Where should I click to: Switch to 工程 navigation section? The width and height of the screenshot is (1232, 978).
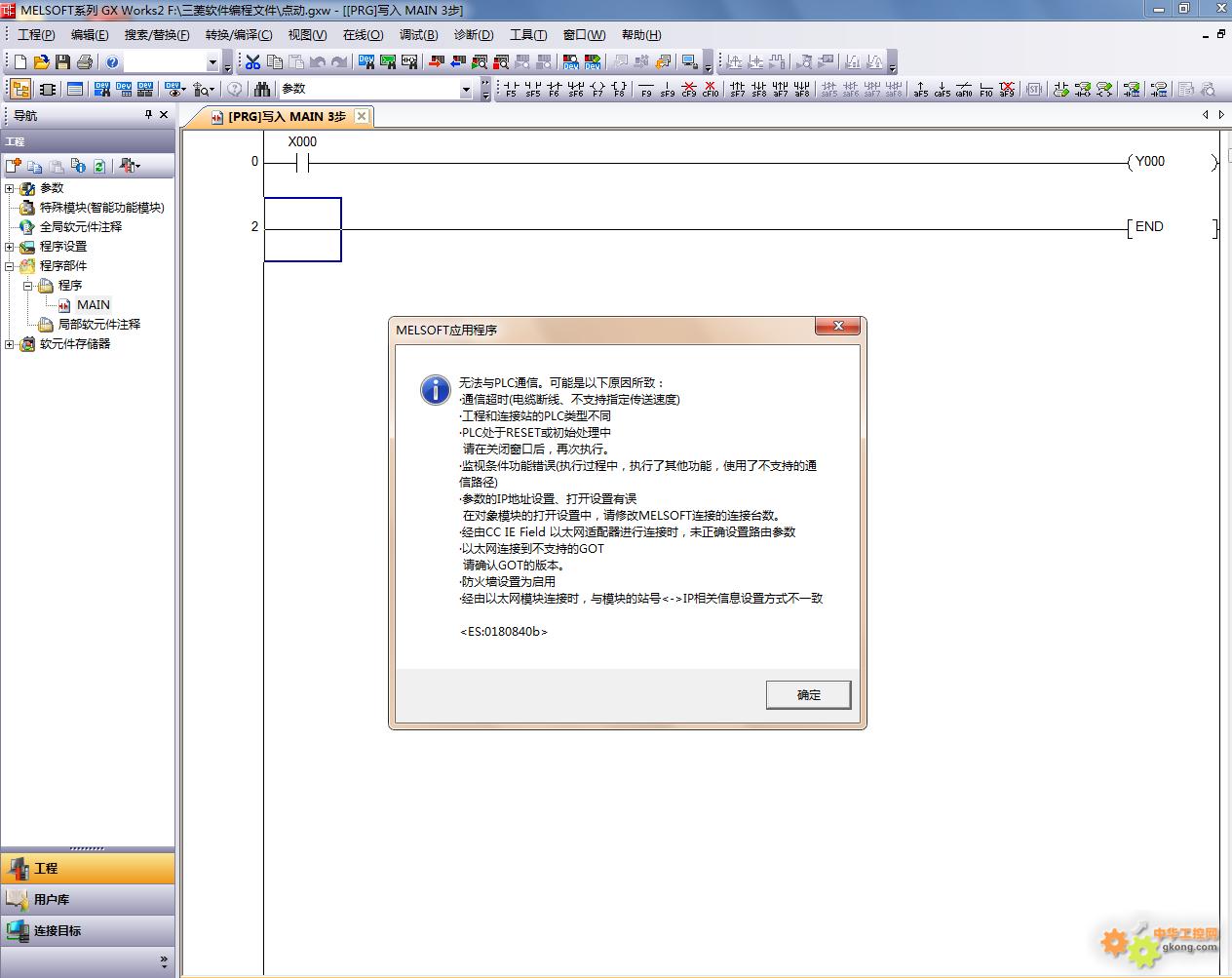(88, 868)
